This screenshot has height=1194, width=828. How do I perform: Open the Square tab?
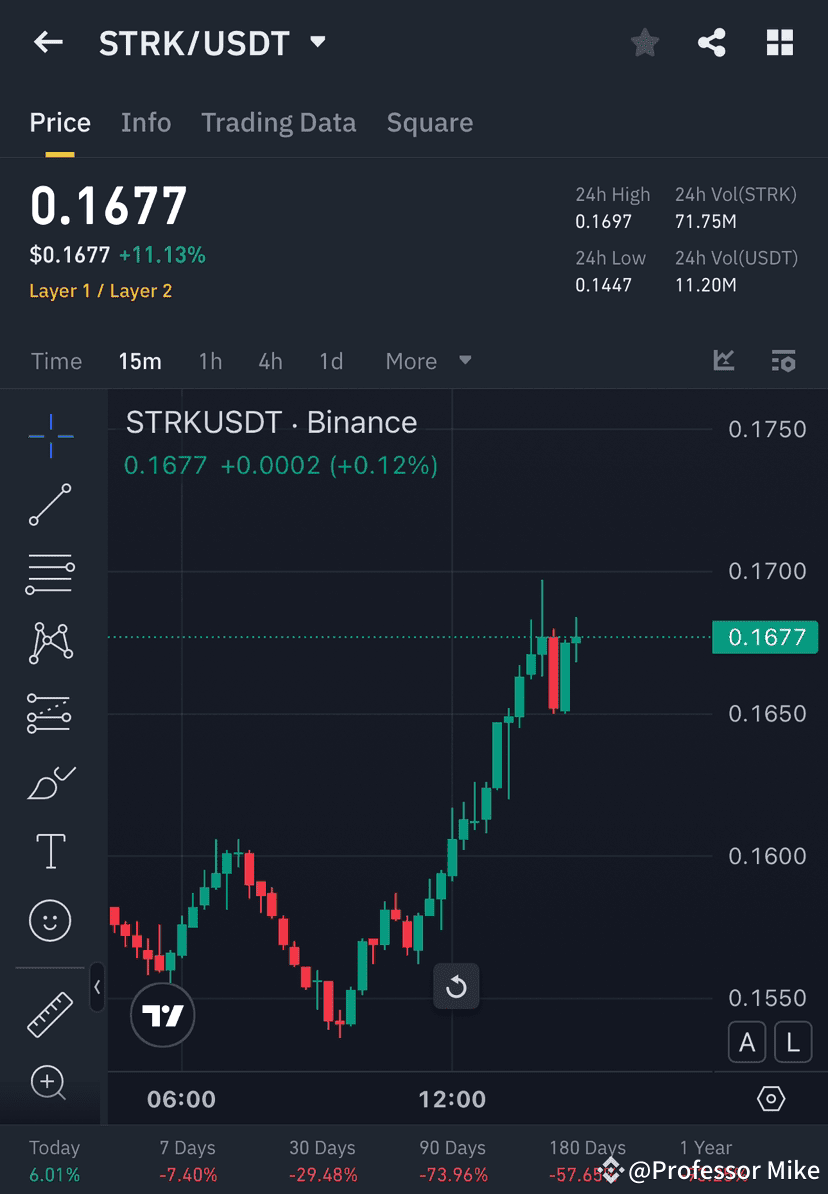(x=430, y=123)
